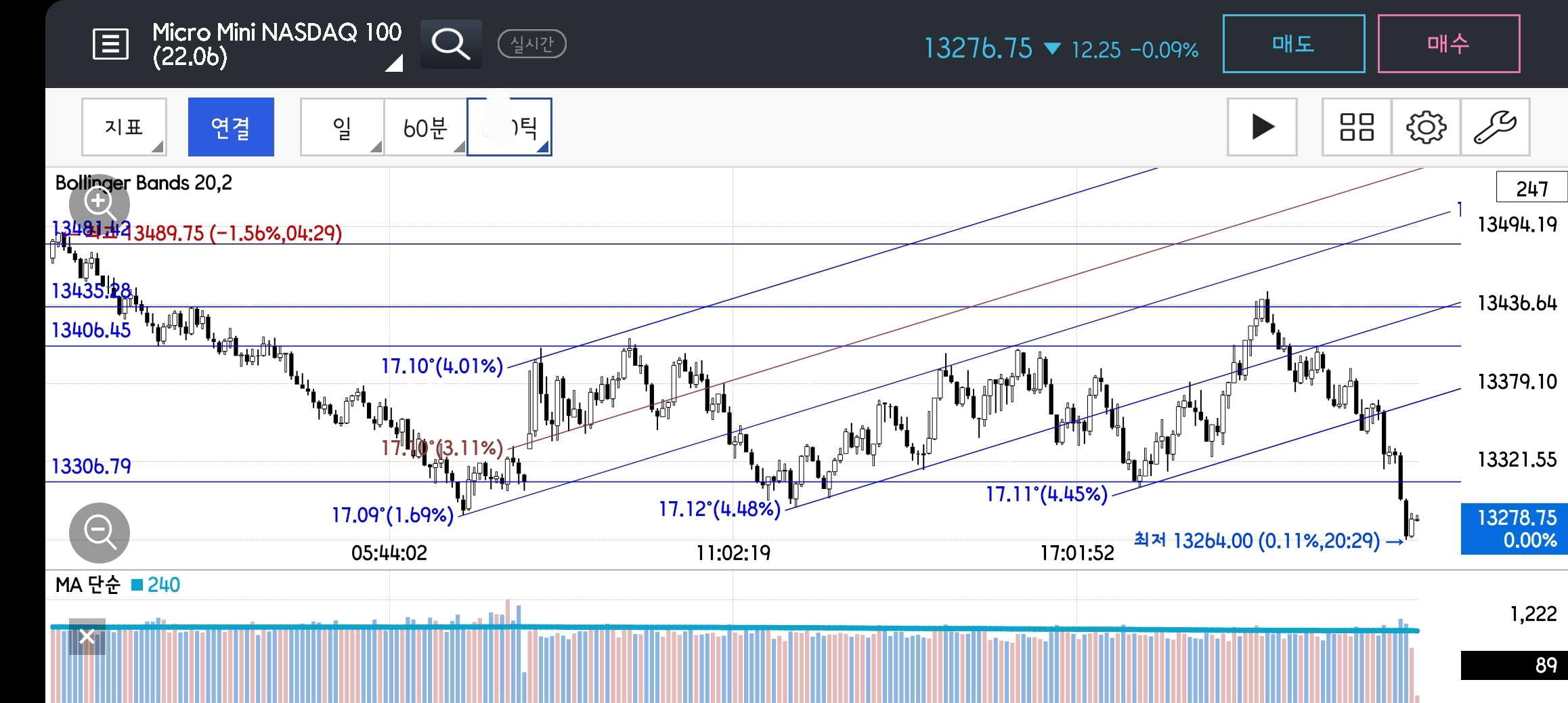Click the 05:44:02 time axis label

coord(389,553)
